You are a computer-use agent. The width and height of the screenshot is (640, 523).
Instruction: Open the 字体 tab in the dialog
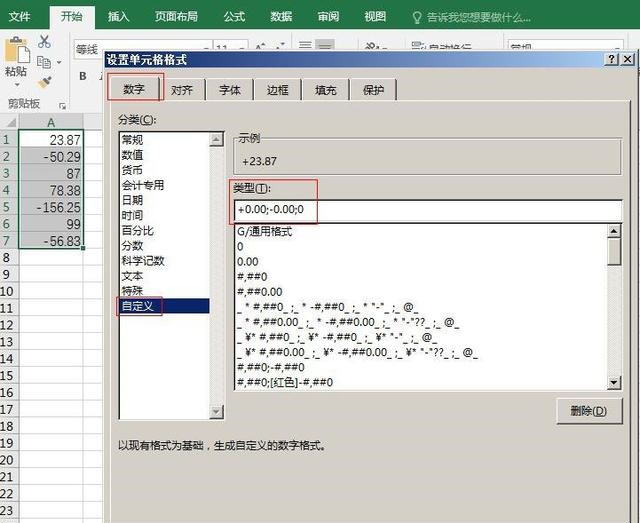click(x=230, y=90)
